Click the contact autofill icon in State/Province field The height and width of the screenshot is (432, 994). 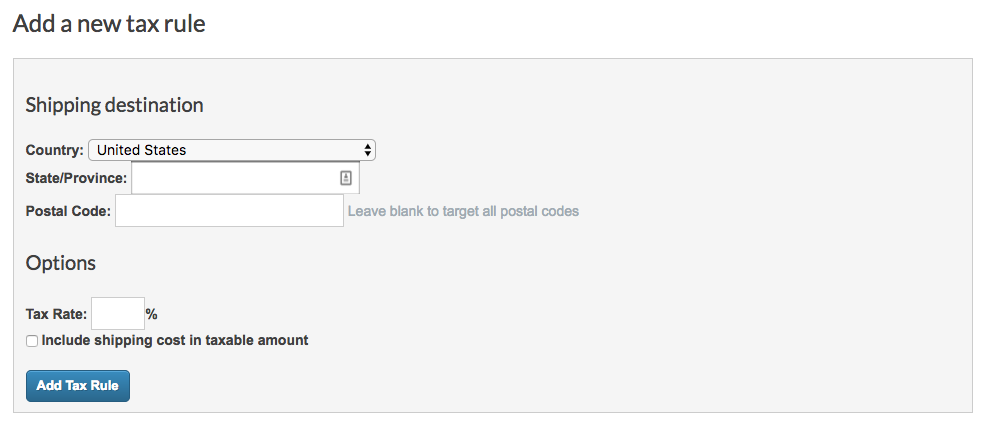pyautogui.click(x=345, y=178)
